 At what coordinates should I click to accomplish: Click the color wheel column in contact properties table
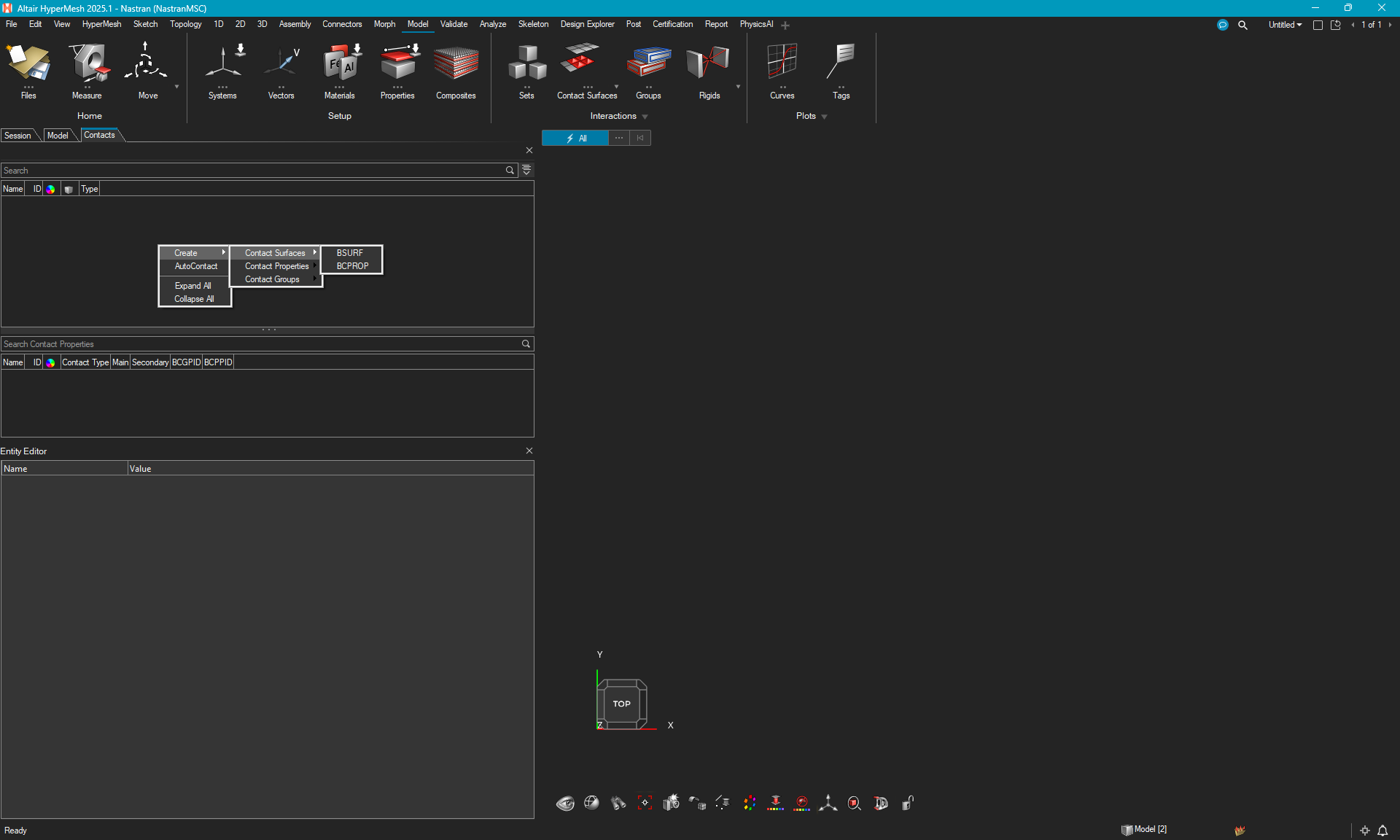pyautogui.click(x=50, y=362)
